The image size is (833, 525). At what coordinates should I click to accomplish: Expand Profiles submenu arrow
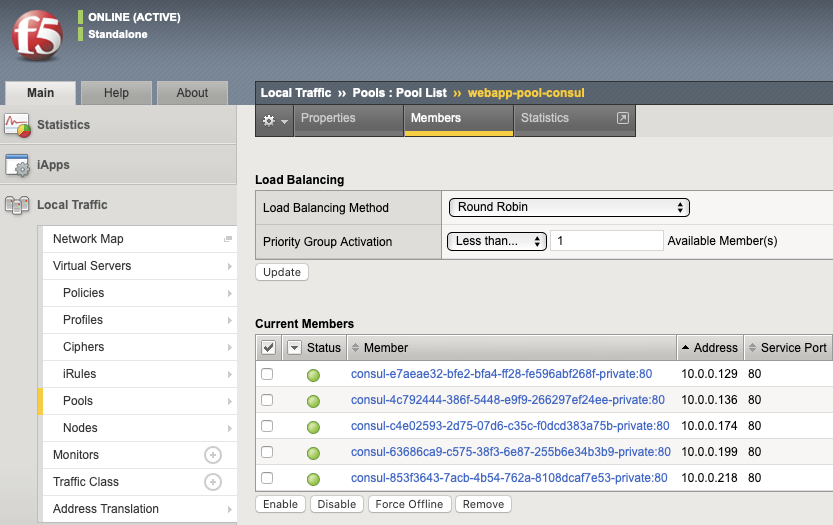[230, 320]
